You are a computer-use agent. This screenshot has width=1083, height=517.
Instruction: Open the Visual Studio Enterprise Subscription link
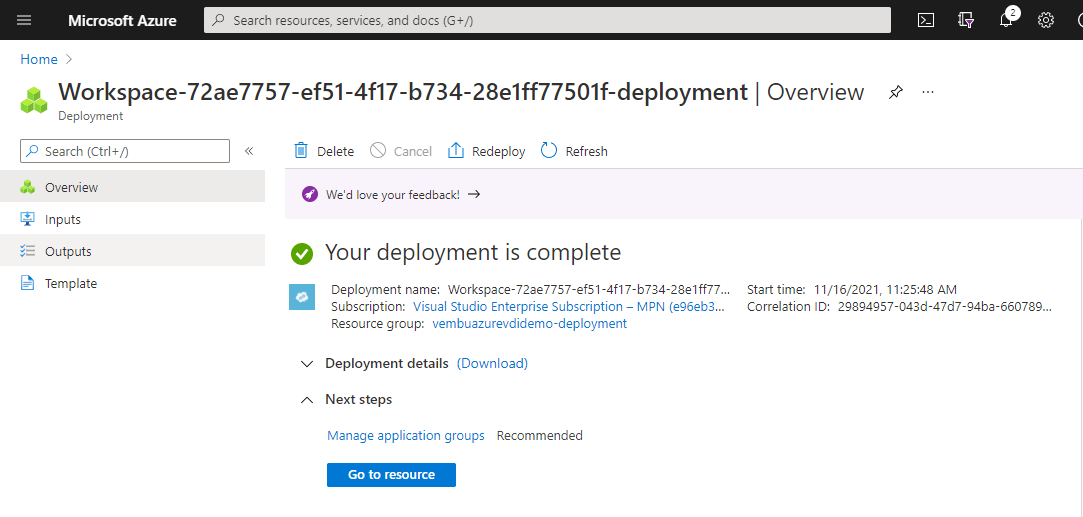[x=569, y=306]
